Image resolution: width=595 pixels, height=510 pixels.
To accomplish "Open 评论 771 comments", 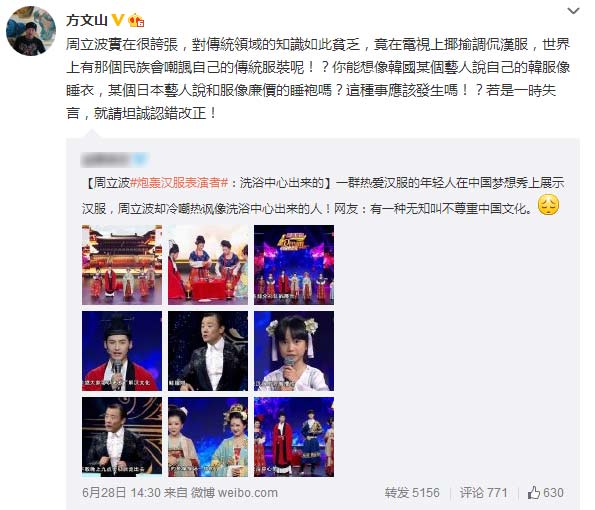I will pyautogui.click(x=483, y=493).
